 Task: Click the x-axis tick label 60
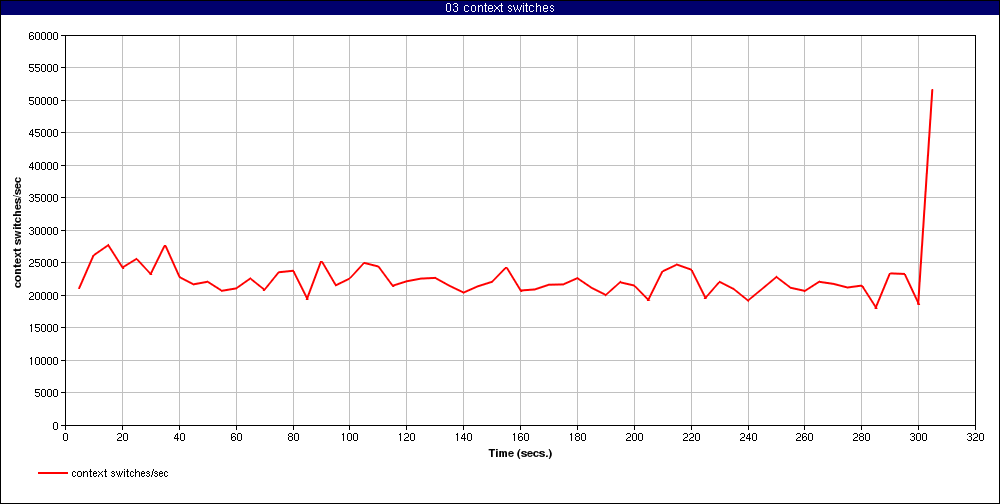coord(236,438)
